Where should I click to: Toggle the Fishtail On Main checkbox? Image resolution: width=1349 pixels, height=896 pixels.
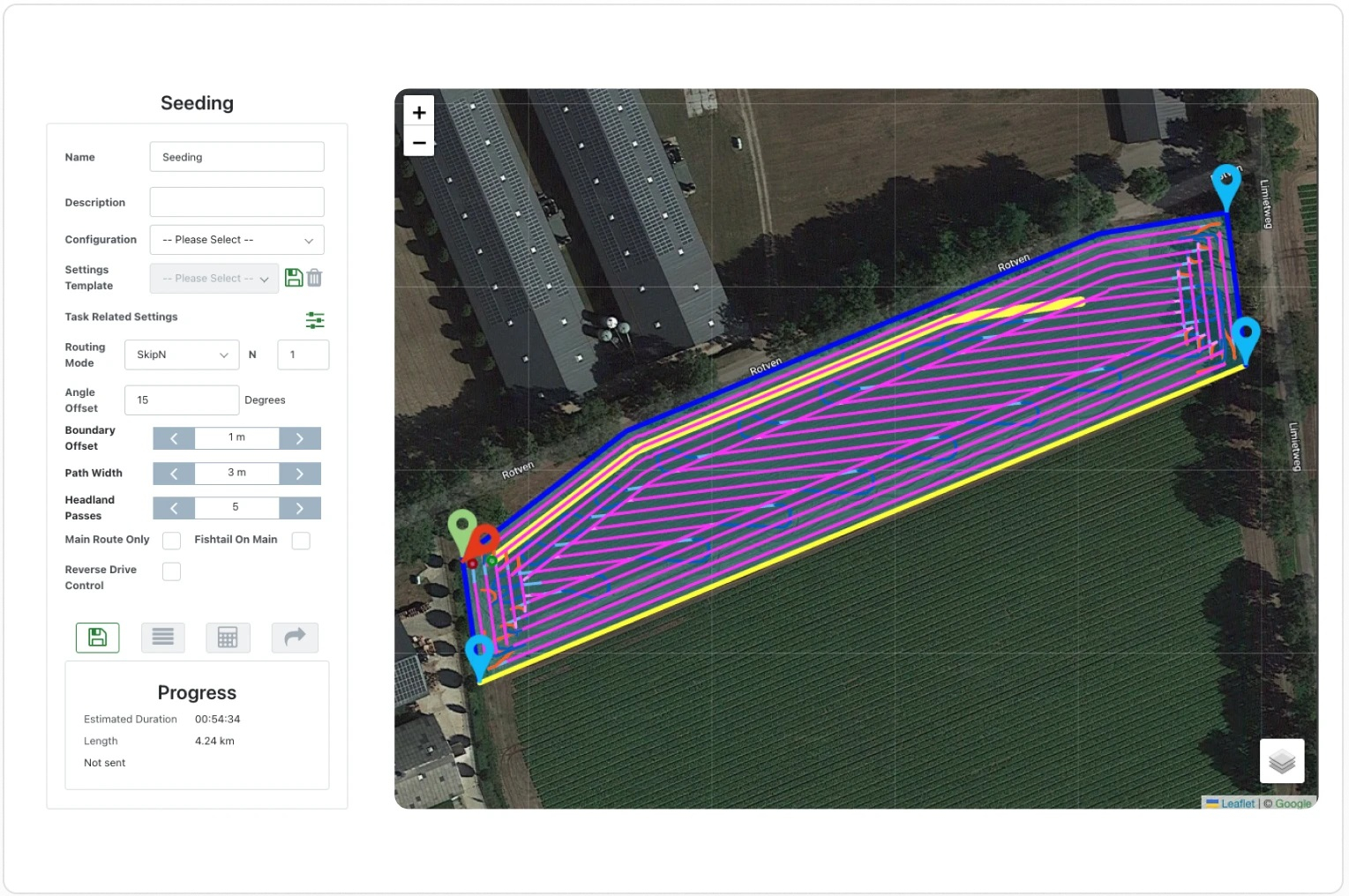(301, 541)
